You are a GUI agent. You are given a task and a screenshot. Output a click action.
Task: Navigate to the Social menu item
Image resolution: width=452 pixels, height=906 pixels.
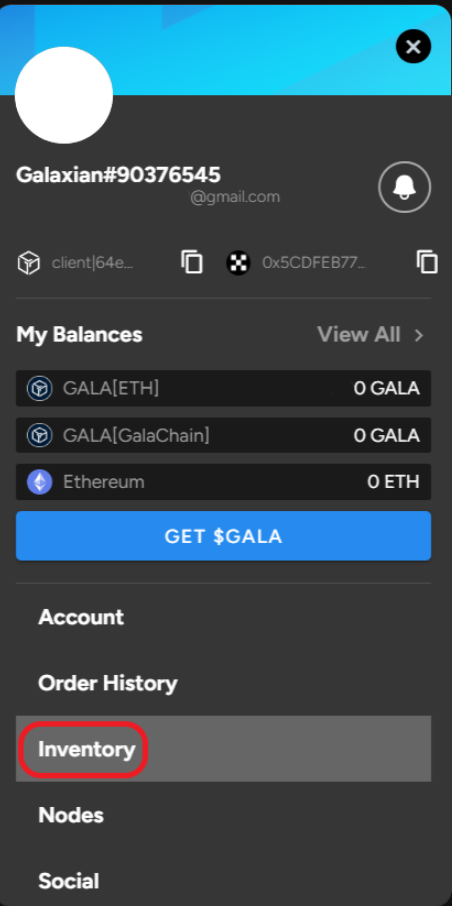pyautogui.click(x=69, y=881)
